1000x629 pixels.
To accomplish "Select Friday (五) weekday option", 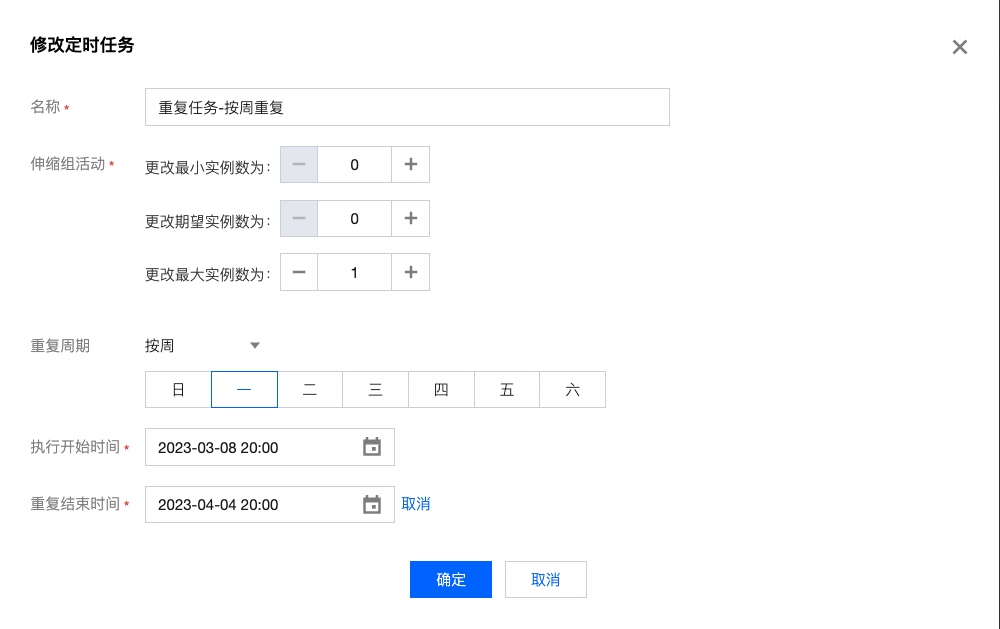I will (507, 390).
